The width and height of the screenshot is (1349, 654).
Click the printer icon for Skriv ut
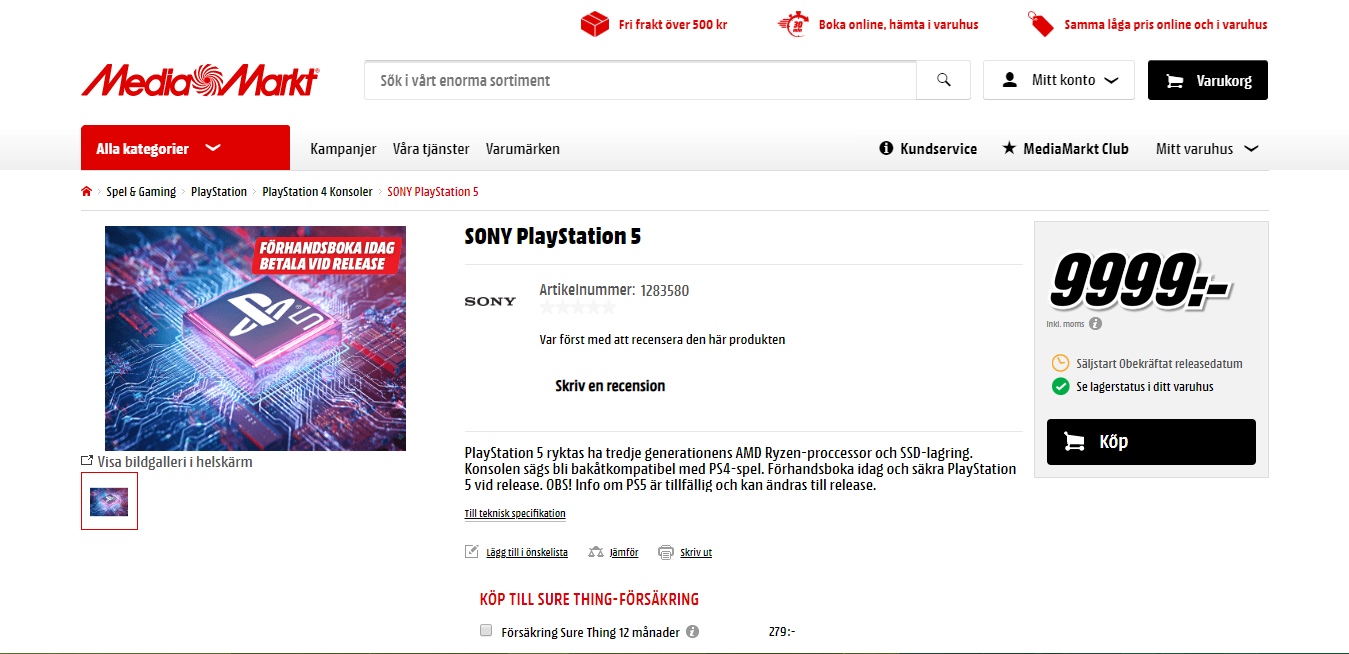[x=666, y=552]
